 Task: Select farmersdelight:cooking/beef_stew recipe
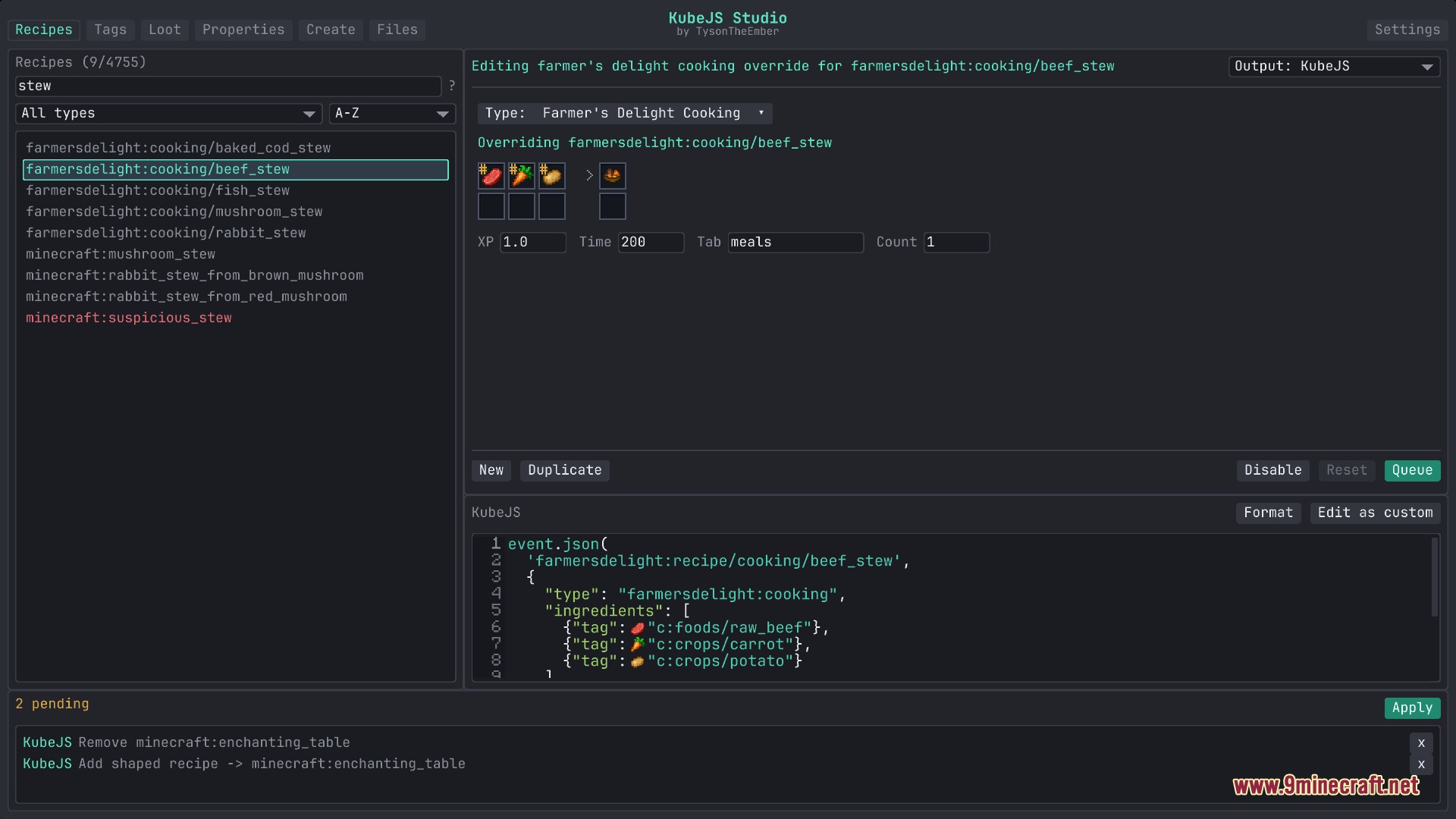(236, 169)
